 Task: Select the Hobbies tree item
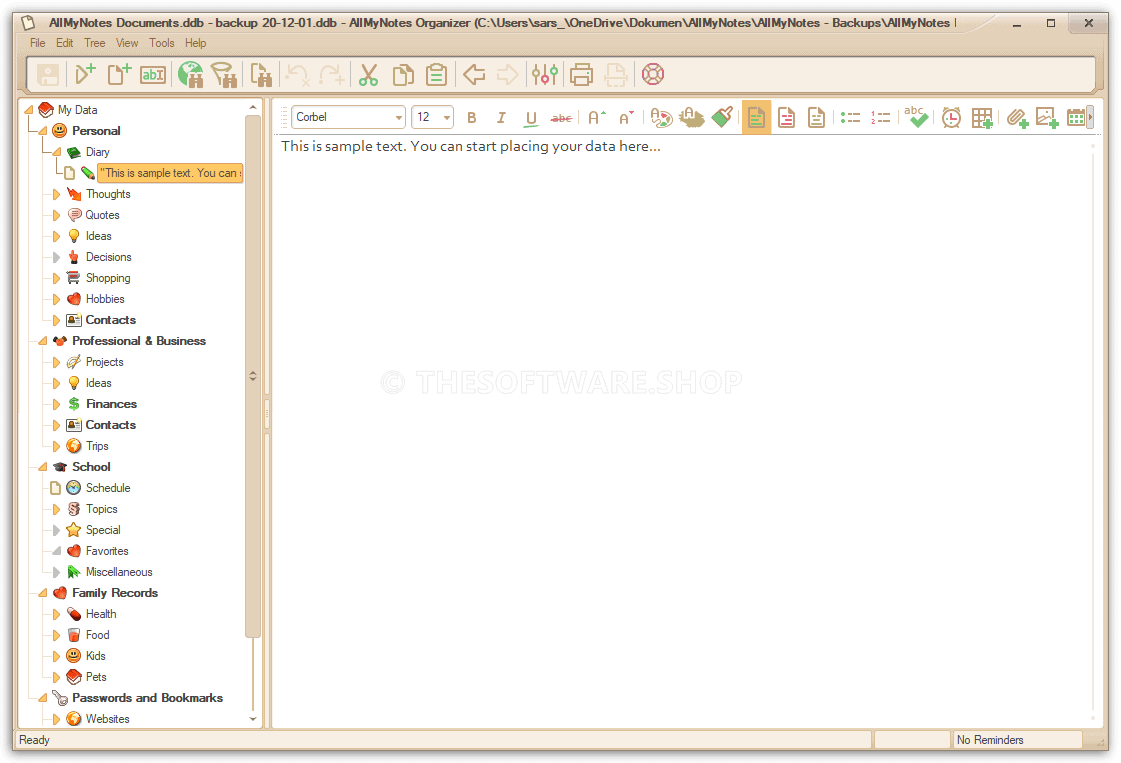click(x=105, y=299)
